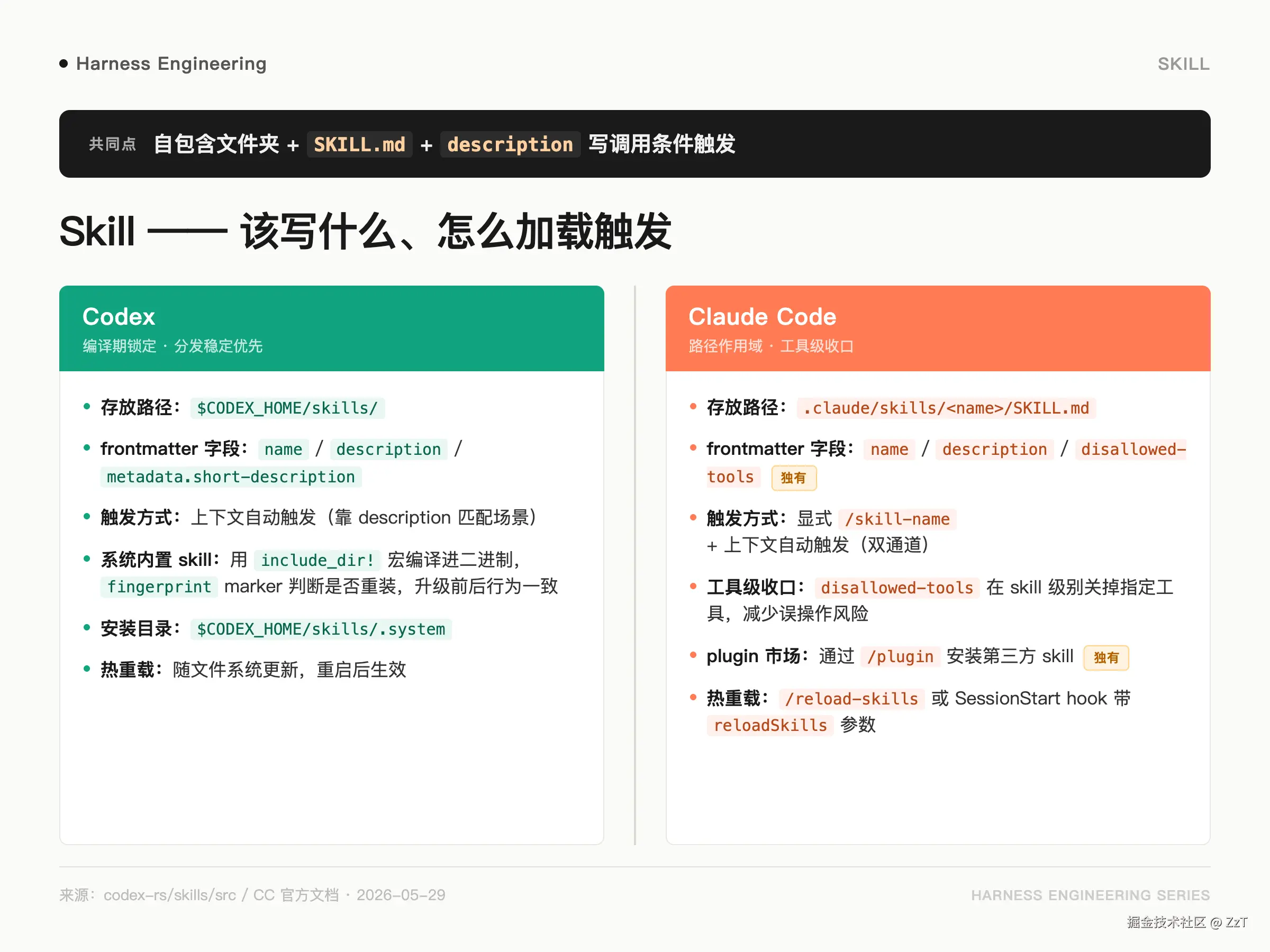The height and width of the screenshot is (952, 1270).
Task: Click the 'fingerprint' code chip
Action: coord(159,587)
